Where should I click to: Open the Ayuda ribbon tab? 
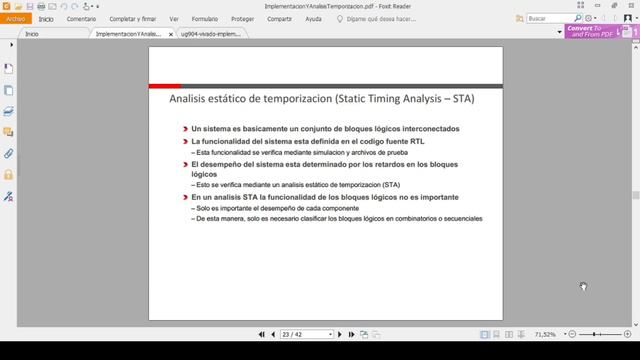point(313,19)
